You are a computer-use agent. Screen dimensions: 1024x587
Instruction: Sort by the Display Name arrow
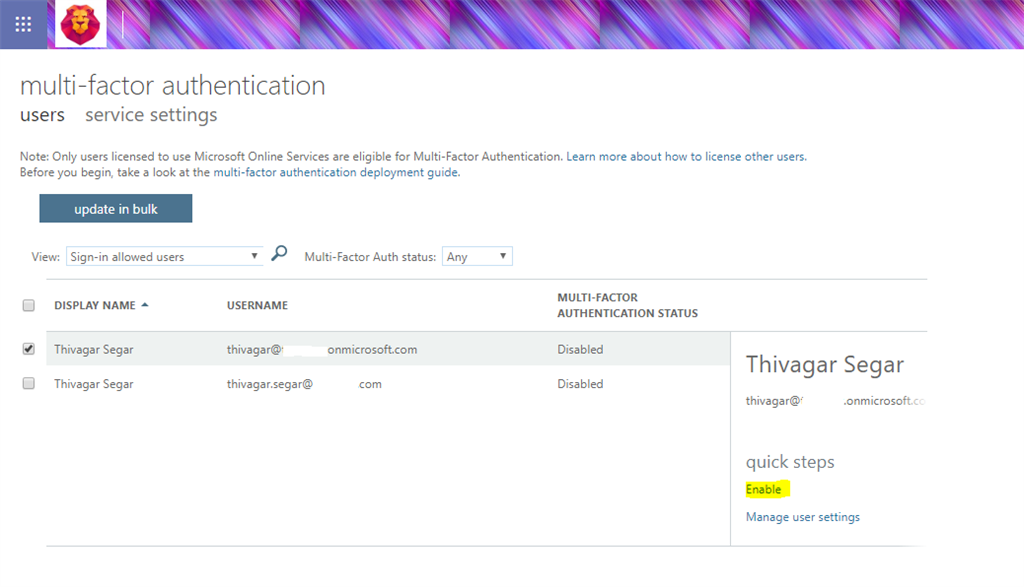[145, 305]
